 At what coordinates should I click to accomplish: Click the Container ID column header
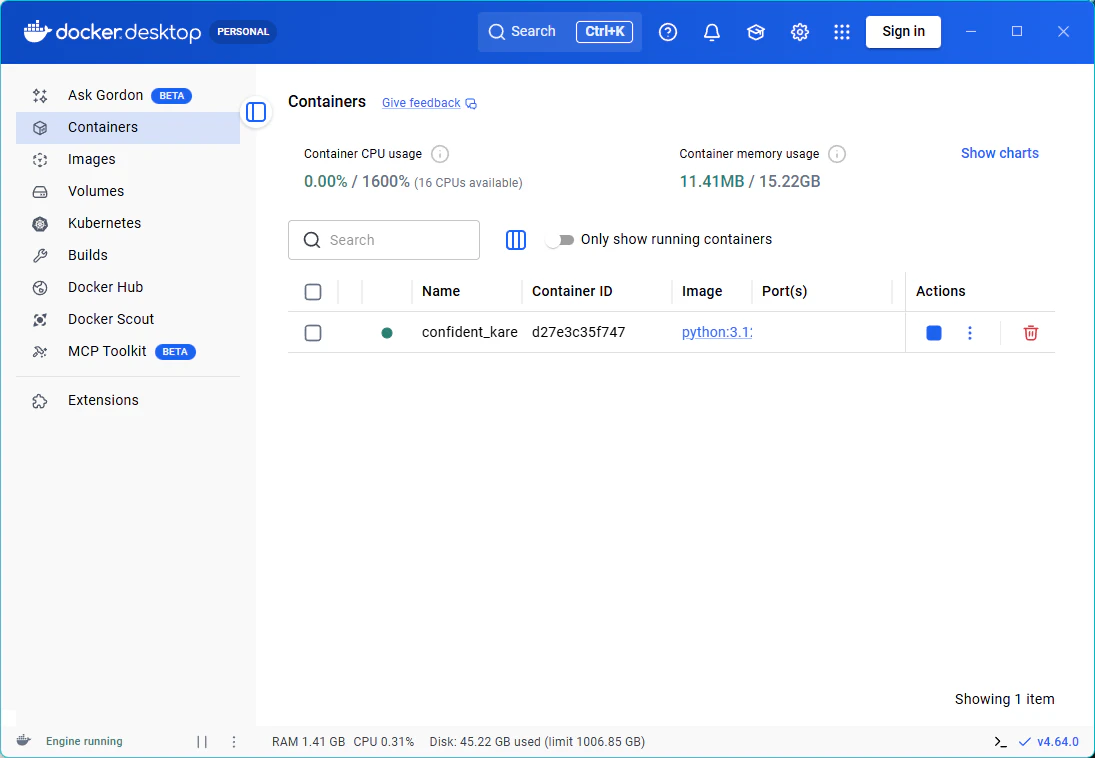click(572, 291)
